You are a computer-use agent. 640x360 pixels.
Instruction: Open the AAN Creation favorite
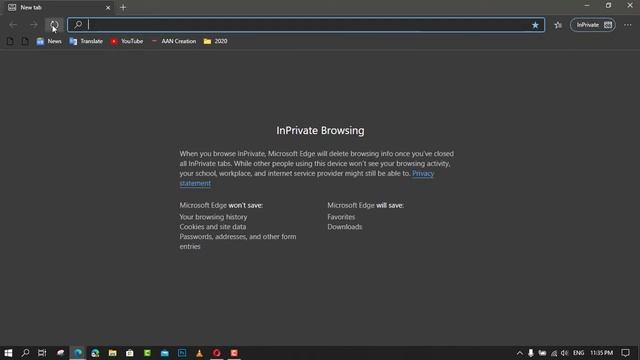click(173, 41)
